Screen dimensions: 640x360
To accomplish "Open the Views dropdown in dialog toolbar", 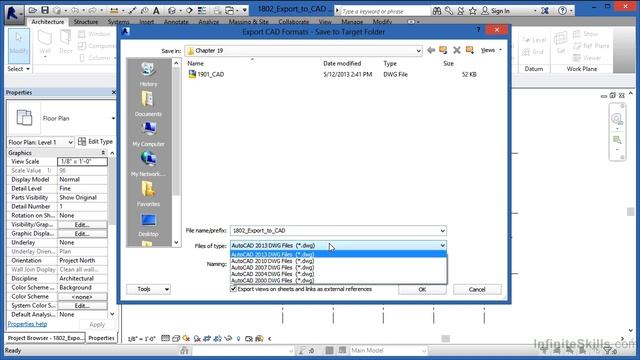I will (491, 50).
